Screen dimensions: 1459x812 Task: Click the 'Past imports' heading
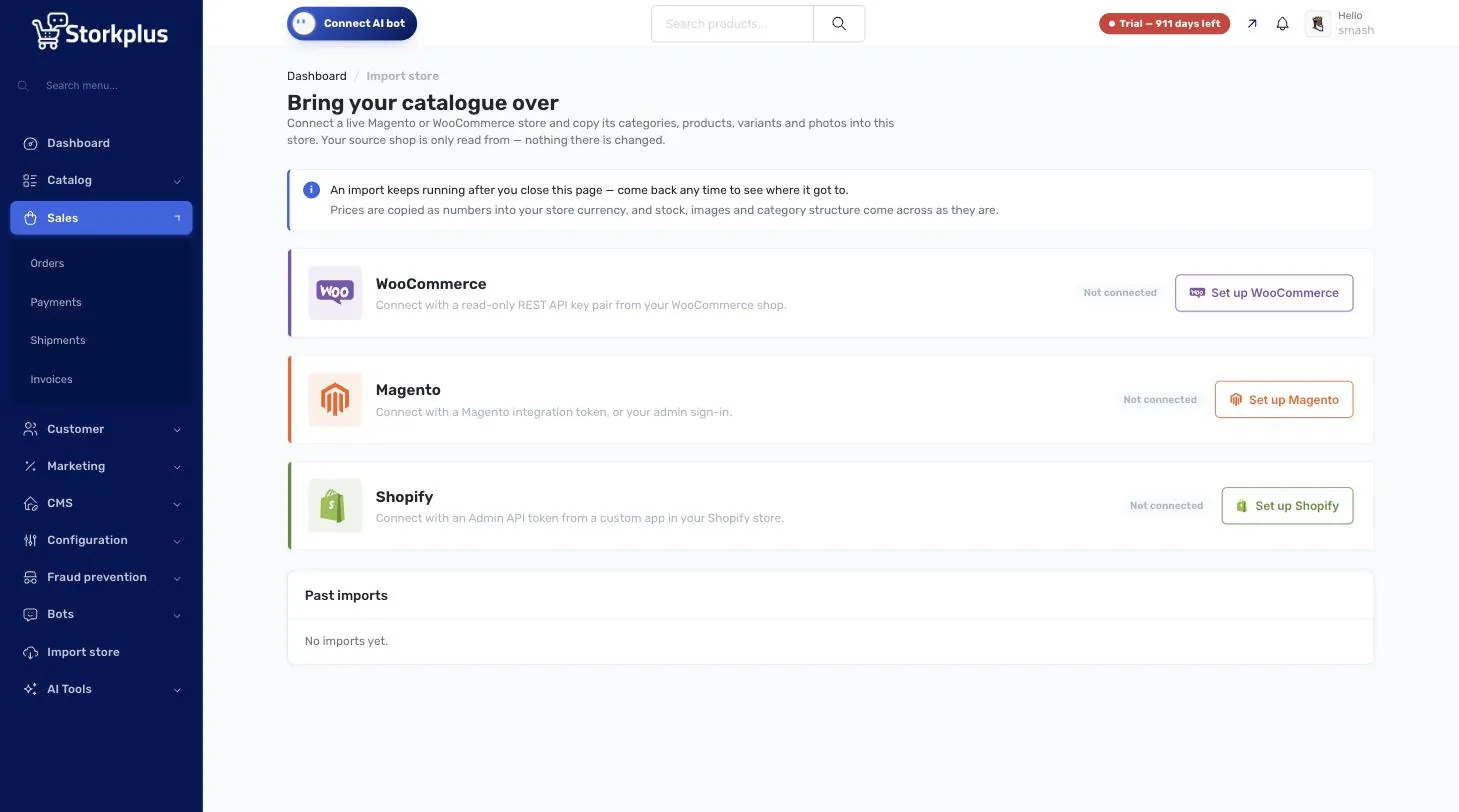coord(346,595)
